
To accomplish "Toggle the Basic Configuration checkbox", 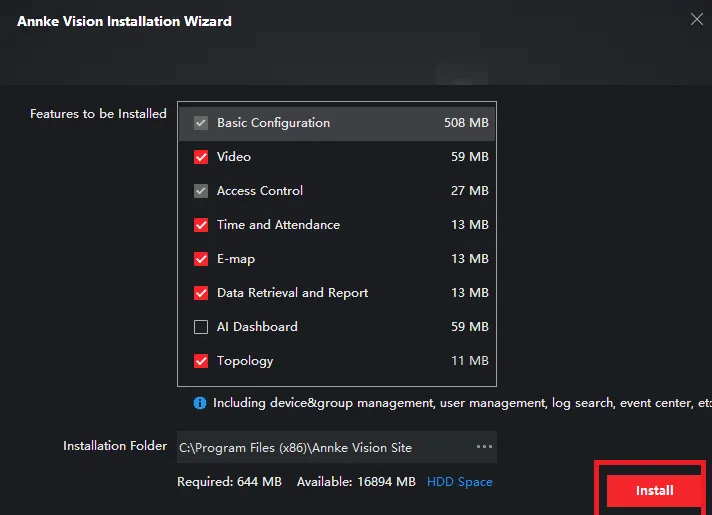I will 201,123.
